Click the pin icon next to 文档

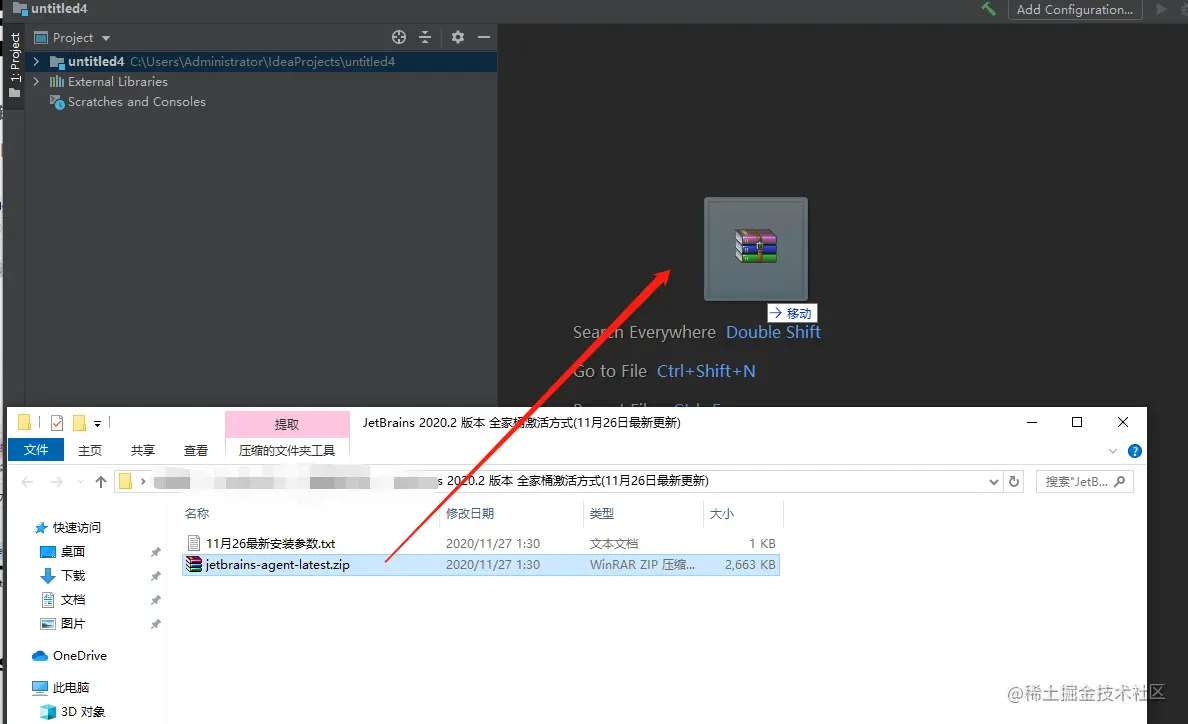tap(155, 601)
